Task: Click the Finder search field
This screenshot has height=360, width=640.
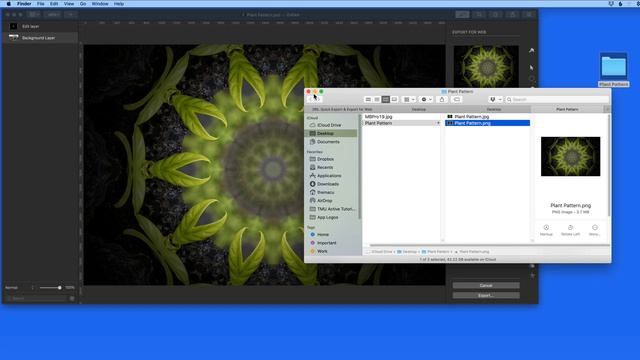Action: (557, 99)
